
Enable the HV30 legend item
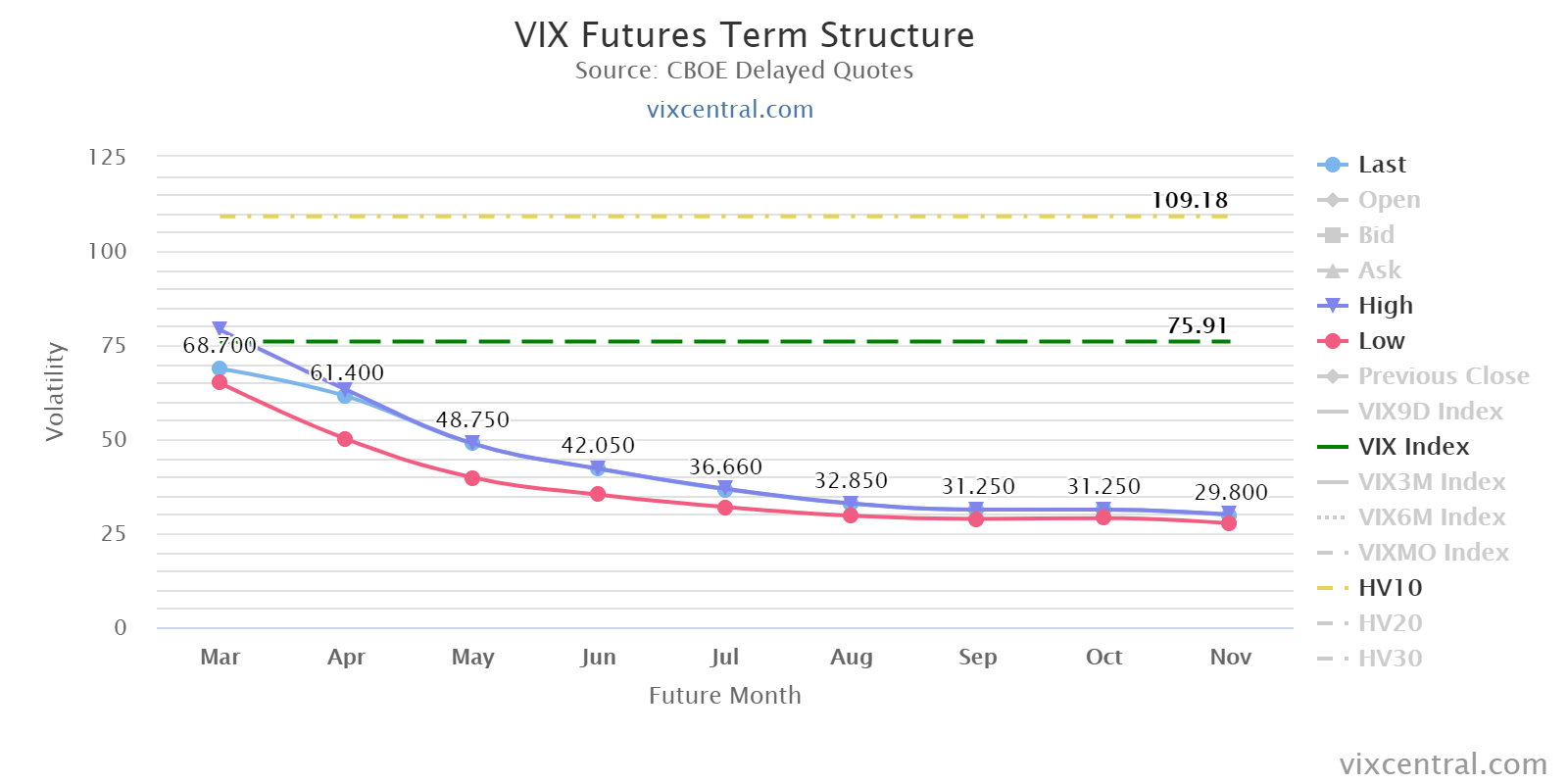[x=1390, y=659]
